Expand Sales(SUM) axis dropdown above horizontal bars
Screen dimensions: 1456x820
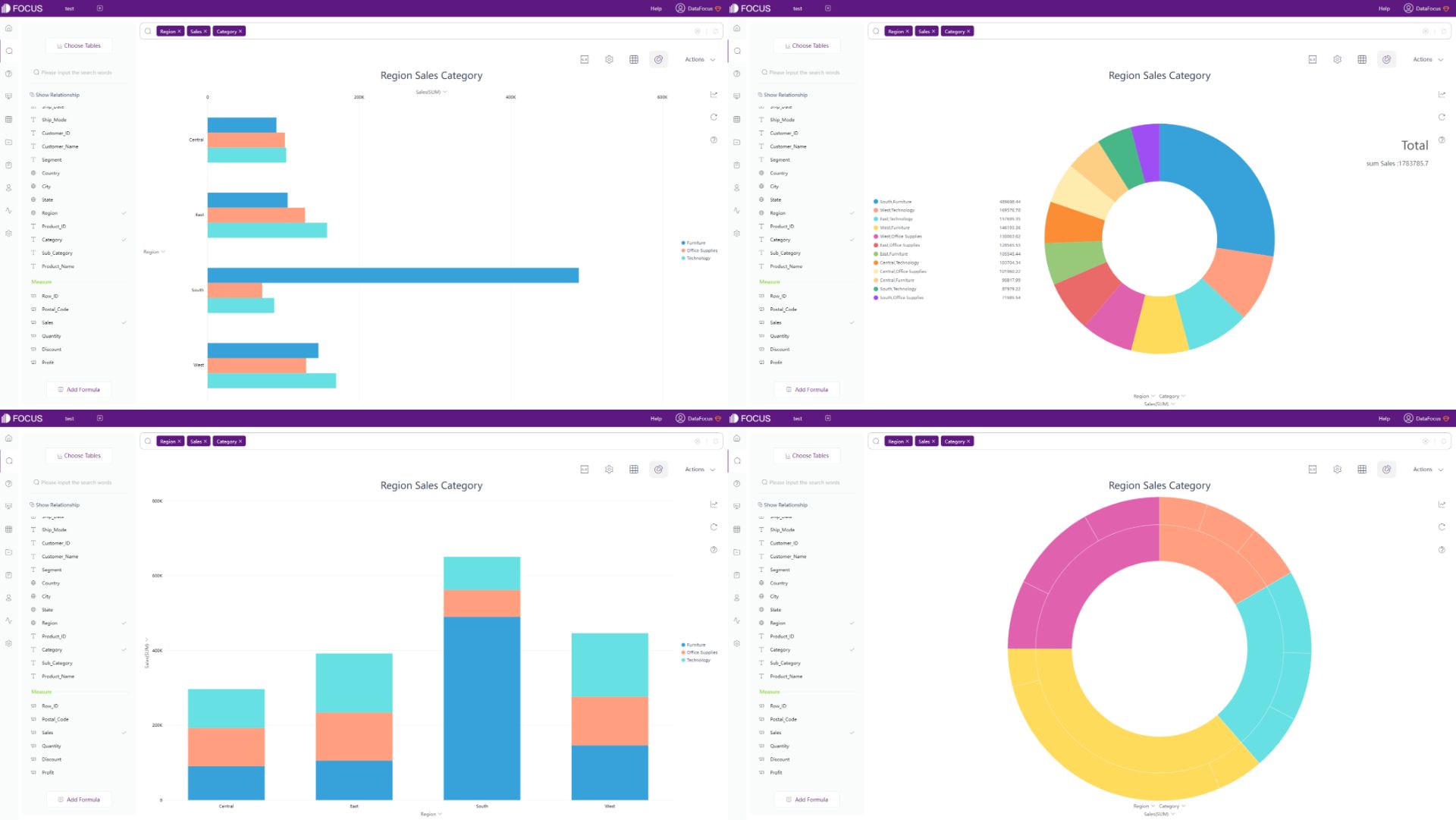(x=431, y=92)
